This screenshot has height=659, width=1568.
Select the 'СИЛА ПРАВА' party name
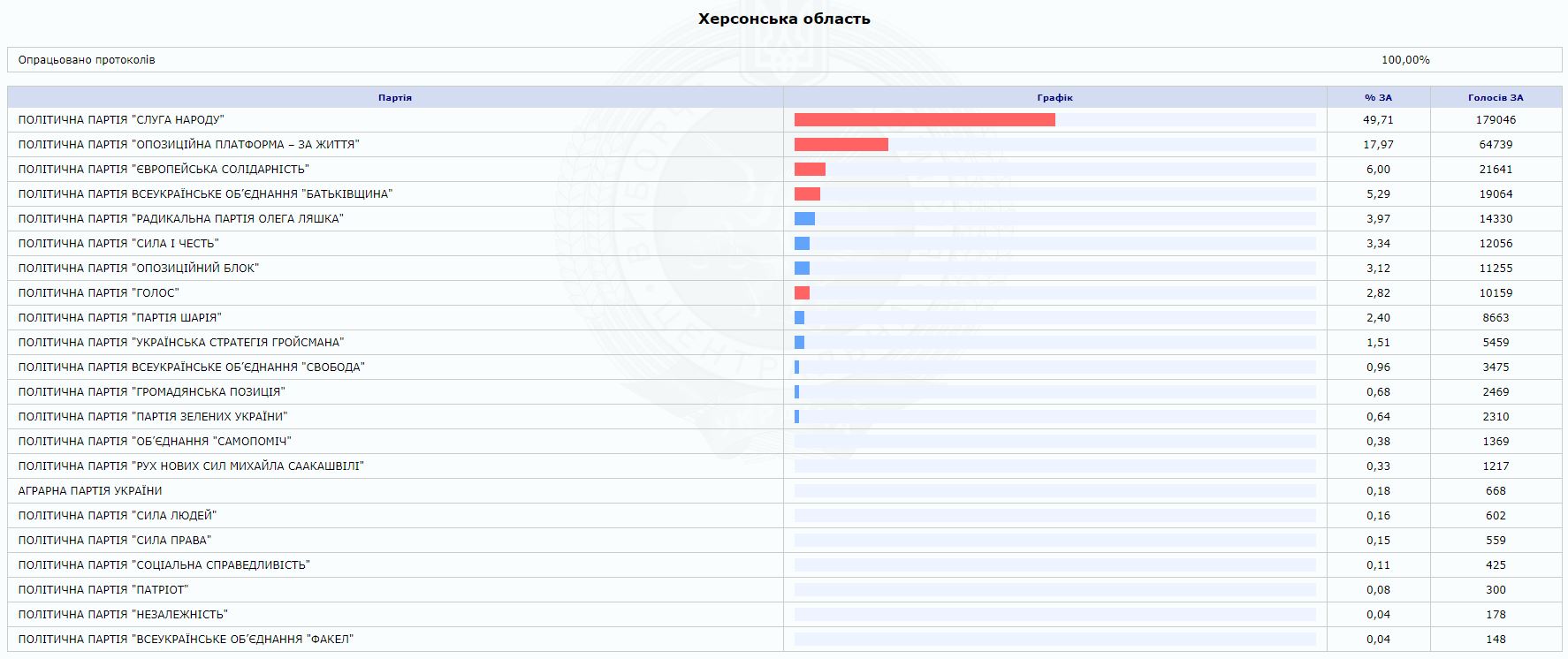pyautogui.click(x=115, y=541)
